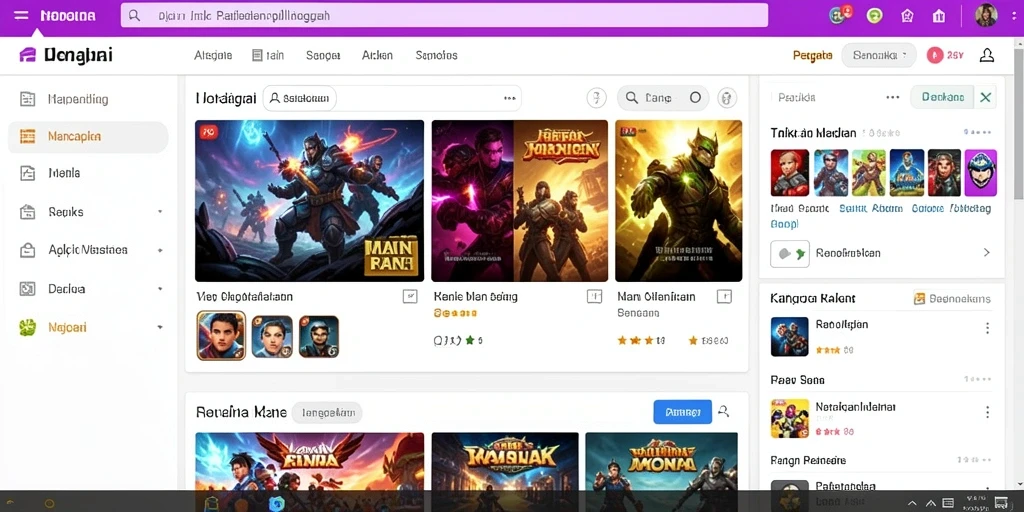Image resolution: width=1024 pixels, height=512 pixels.
Task: Open the MONA game banner
Action: point(662,461)
